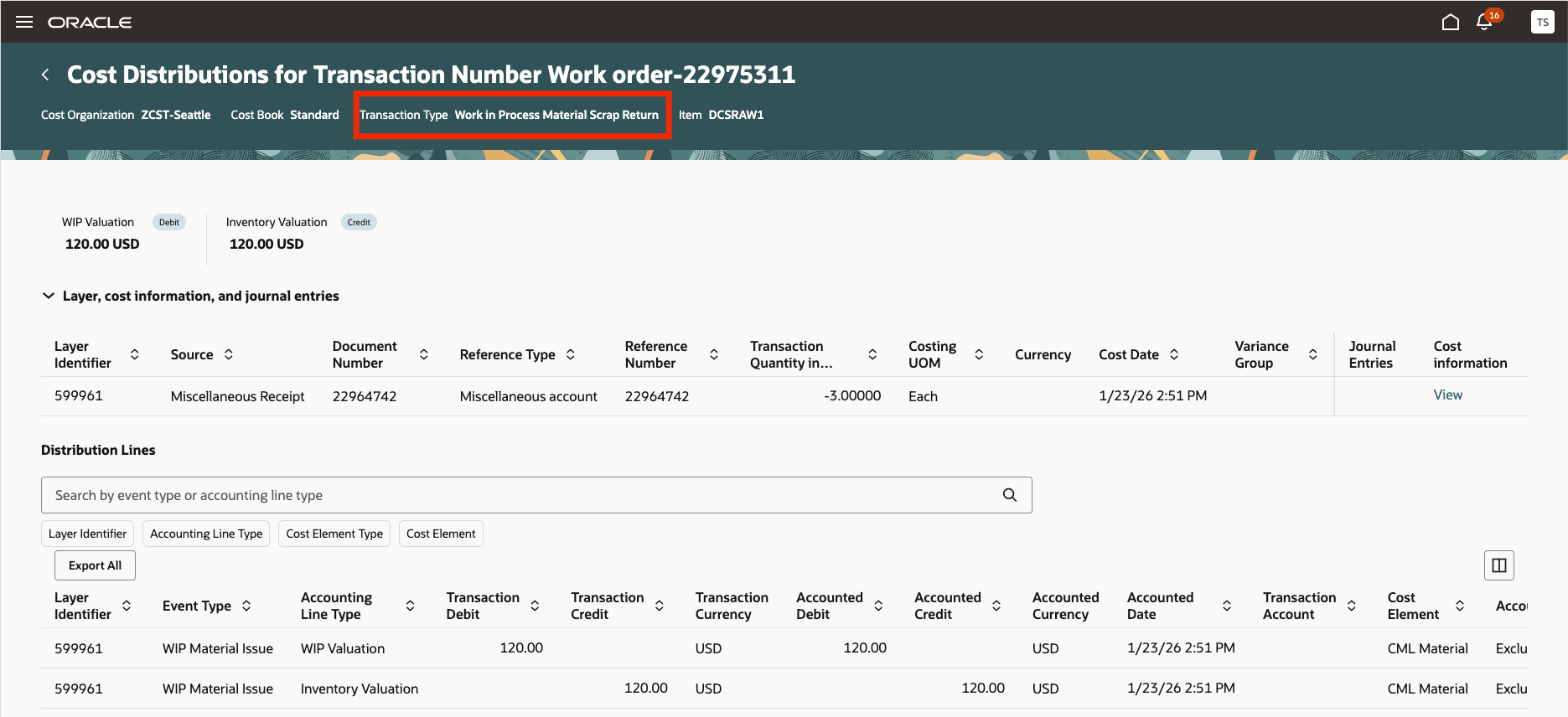Viewport: 1568px width, 717px height.
Task: Click the Inventory Valuation line type cell
Action: [360, 689]
